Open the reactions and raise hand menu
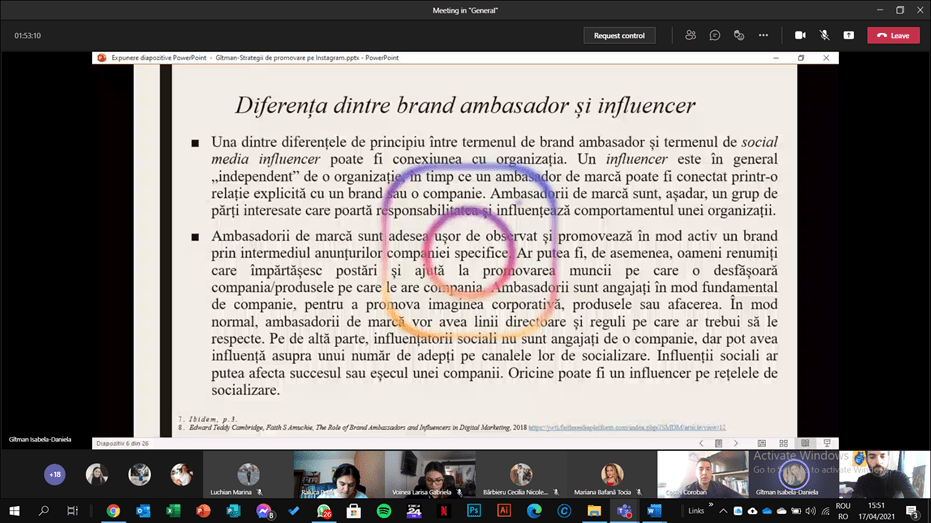Screen dimensions: 931x523 (x=739, y=35)
